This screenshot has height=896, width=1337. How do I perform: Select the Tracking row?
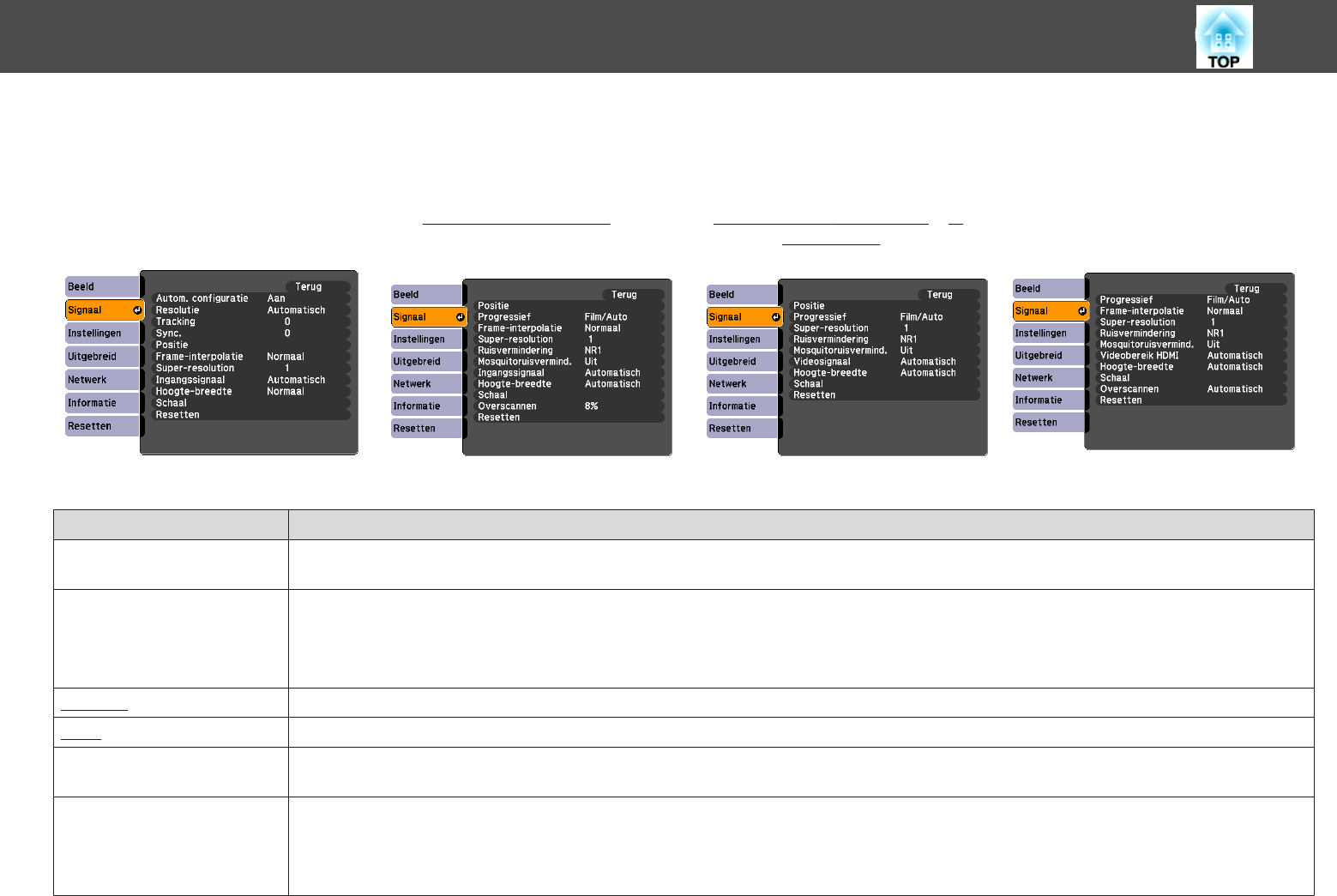250,322
